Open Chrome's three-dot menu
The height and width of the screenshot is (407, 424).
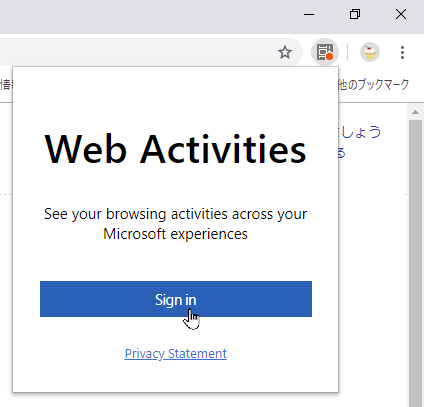coord(402,52)
